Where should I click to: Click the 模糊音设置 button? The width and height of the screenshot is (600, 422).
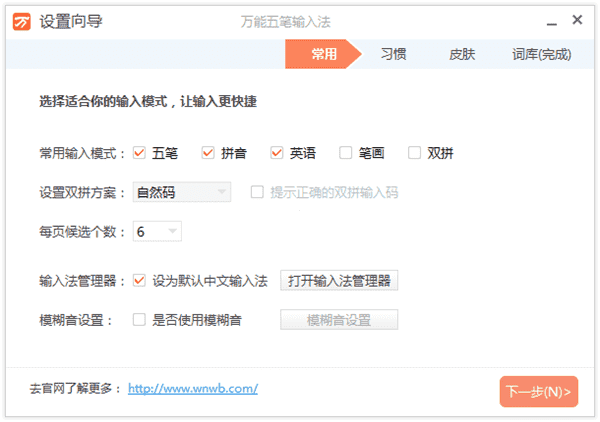(x=339, y=320)
